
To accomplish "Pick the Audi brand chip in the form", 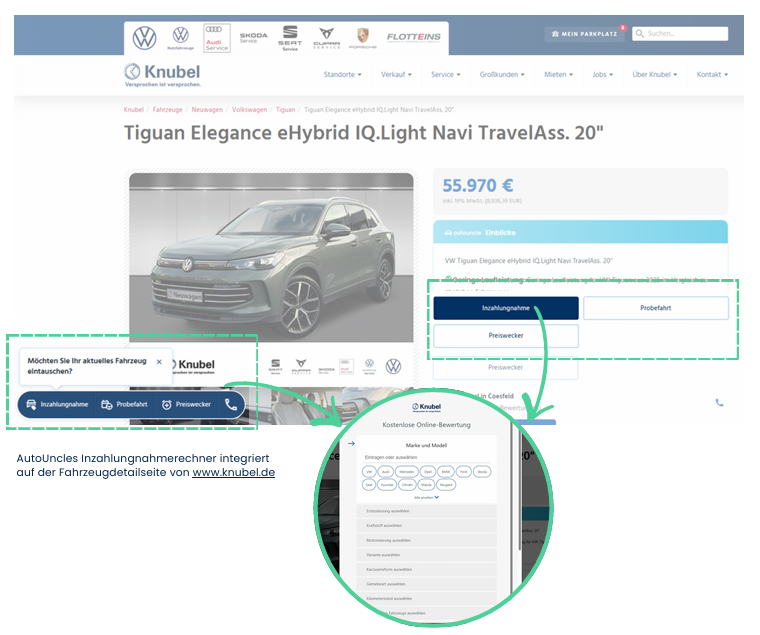I will click(x=385, y=471).
